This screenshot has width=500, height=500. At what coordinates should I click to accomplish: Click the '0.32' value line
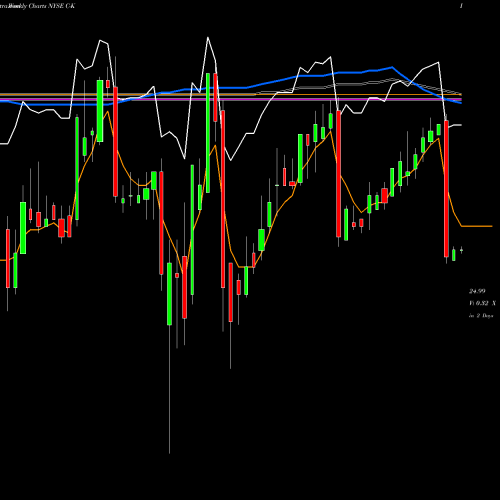point(482,303)
